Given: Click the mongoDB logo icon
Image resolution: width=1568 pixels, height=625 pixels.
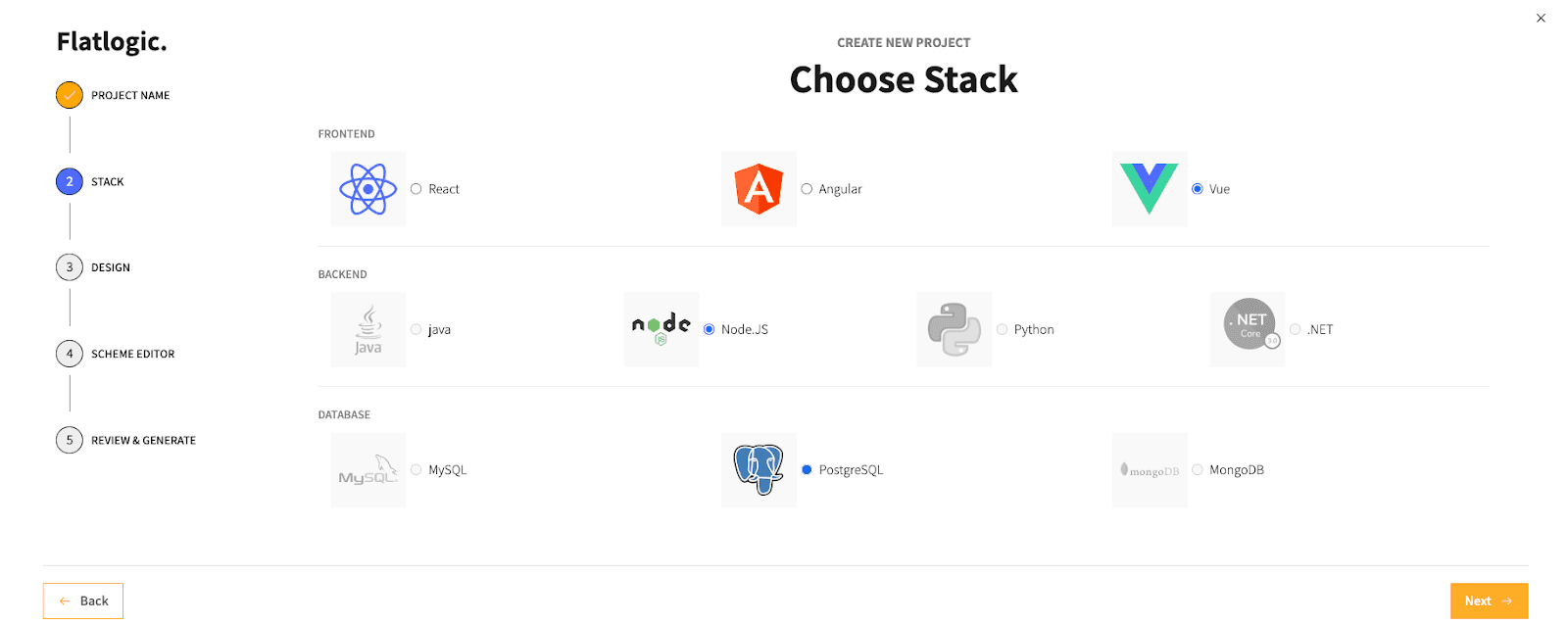Looking at the screenshot, I should [1150, 470].
